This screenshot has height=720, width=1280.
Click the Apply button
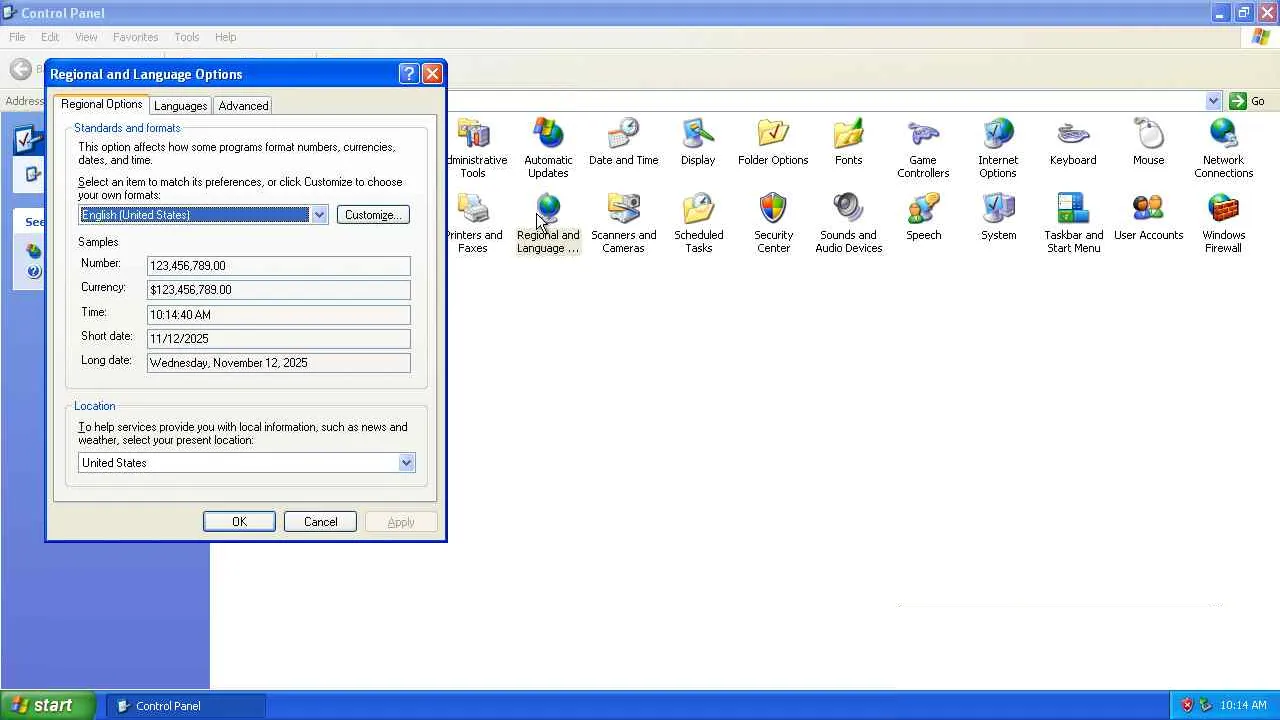(401, 522)
